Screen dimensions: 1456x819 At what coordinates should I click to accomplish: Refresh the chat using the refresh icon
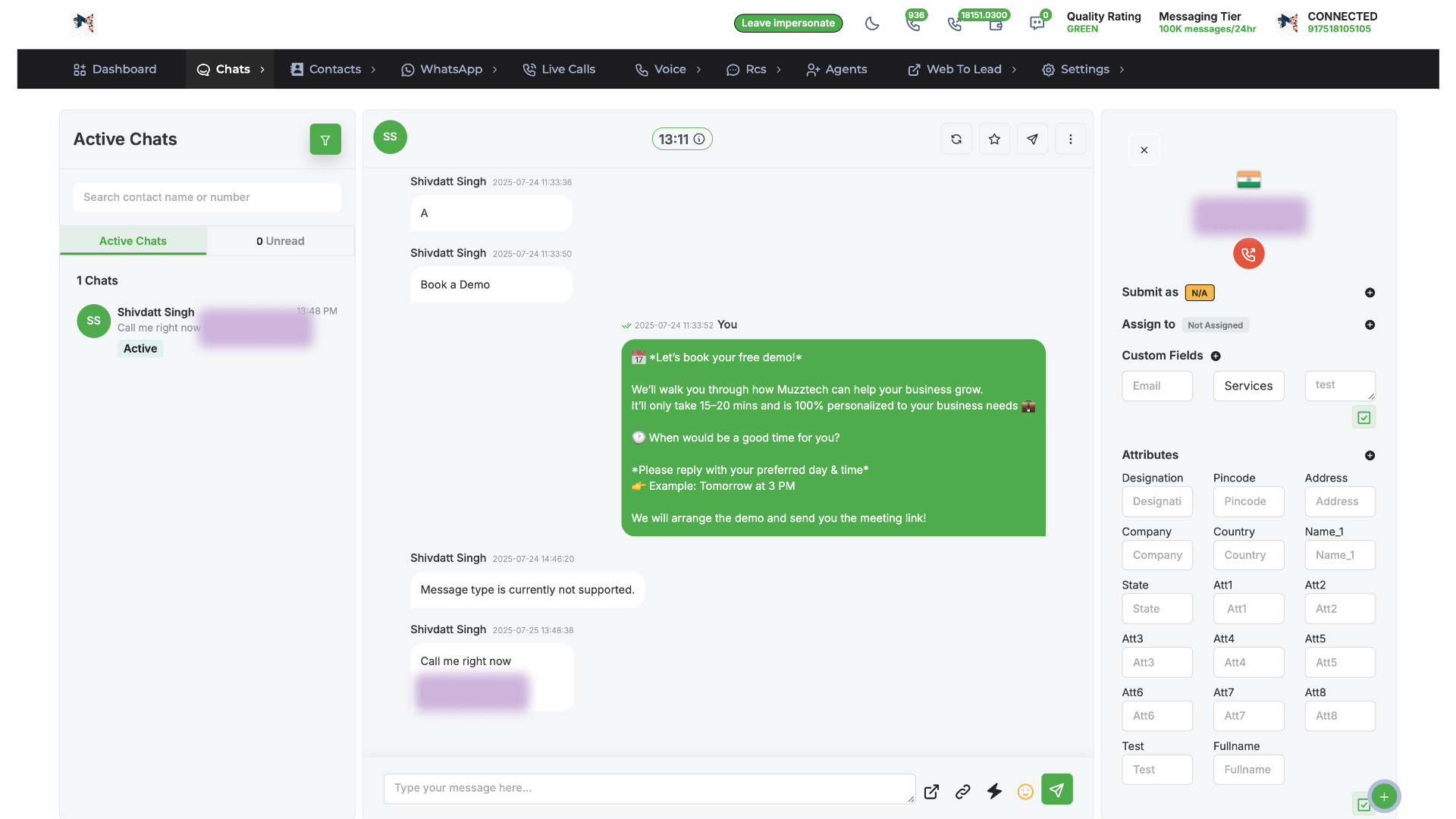coord(955,139)
